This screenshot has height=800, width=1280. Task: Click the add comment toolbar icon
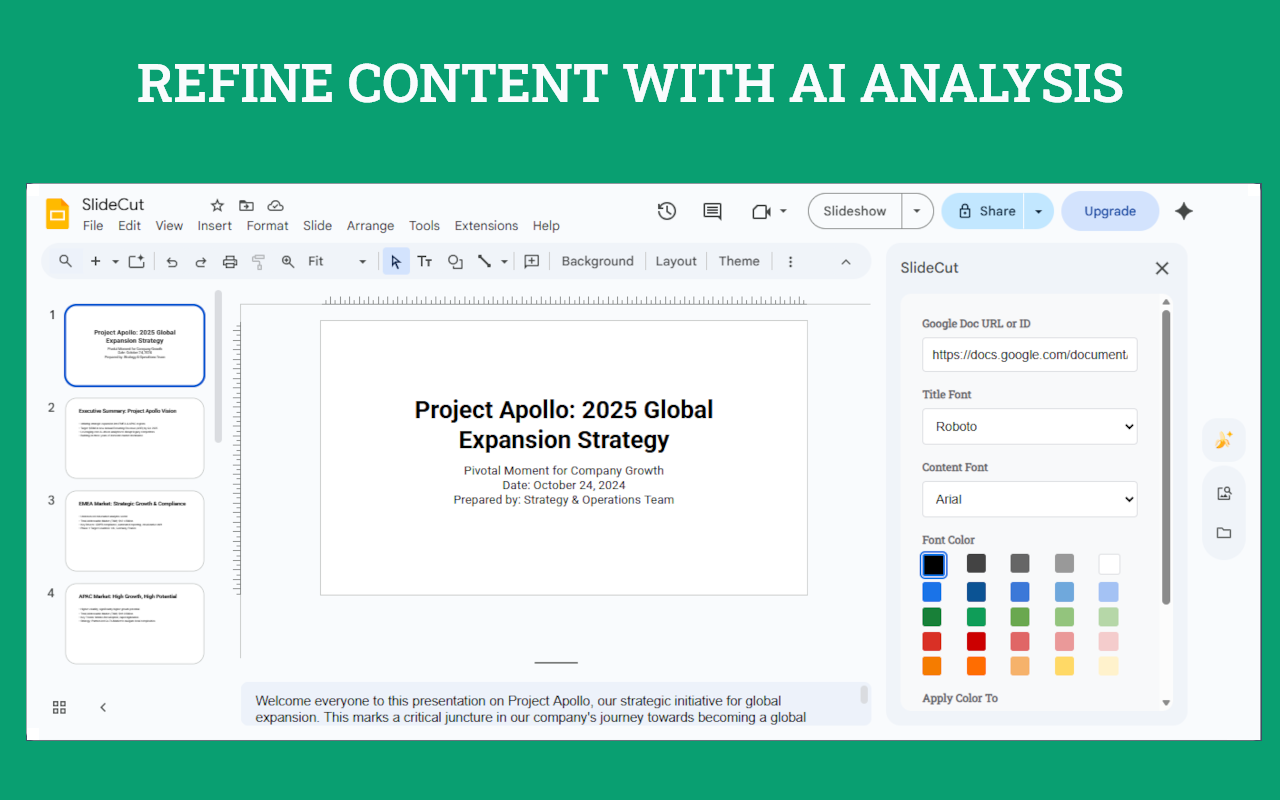[532, 261]
